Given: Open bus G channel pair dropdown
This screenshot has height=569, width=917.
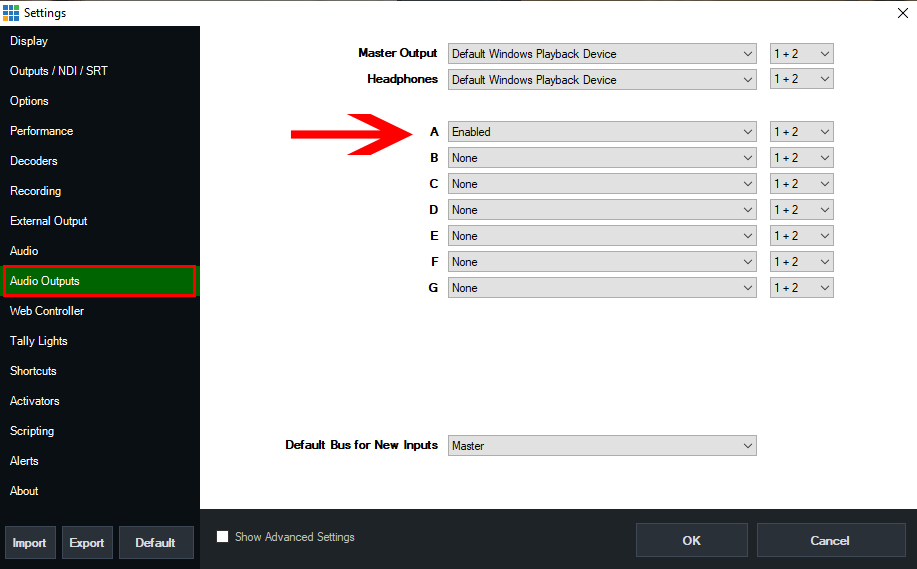Looking at the screenshot, I should [801, 288].
